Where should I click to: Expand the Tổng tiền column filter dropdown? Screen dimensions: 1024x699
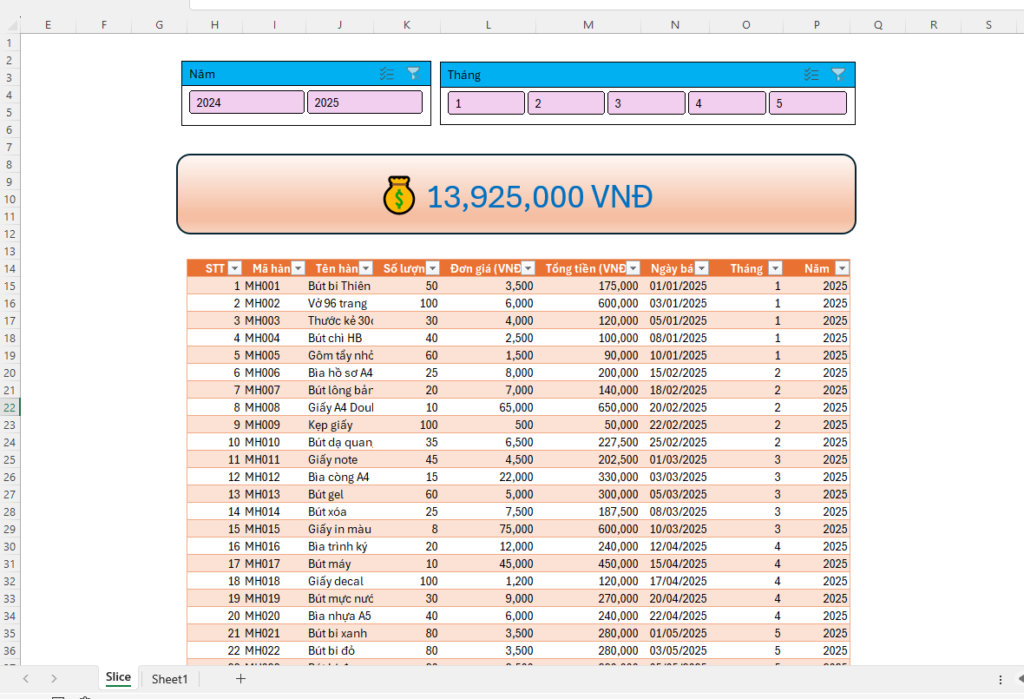coord(634,268)
